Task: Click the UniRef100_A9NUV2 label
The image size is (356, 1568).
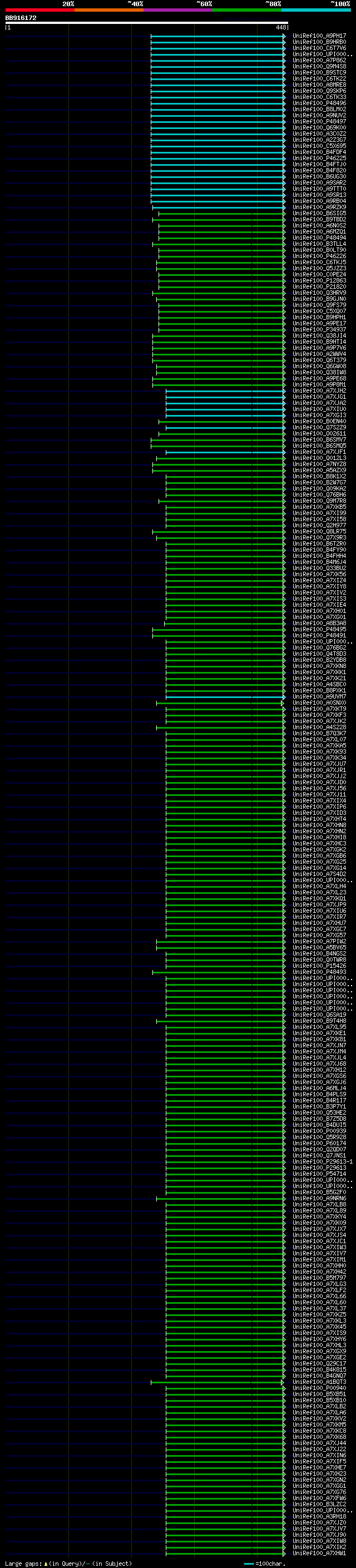Action: [x=319, y=115]
